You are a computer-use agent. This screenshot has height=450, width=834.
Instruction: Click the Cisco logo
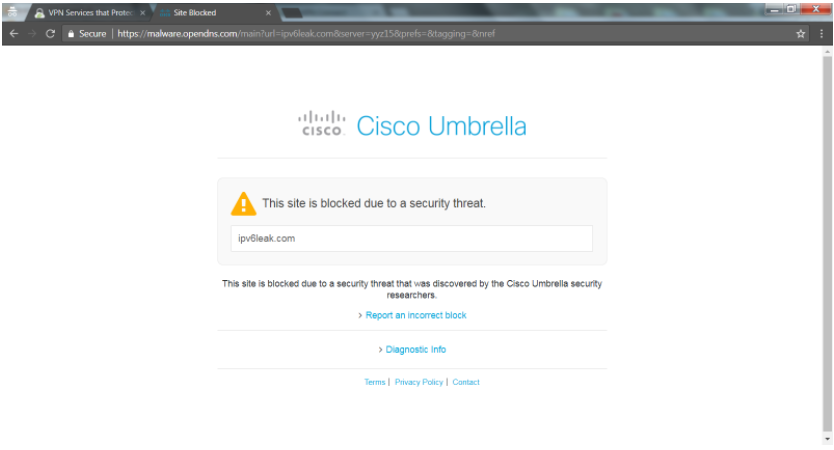321,123
